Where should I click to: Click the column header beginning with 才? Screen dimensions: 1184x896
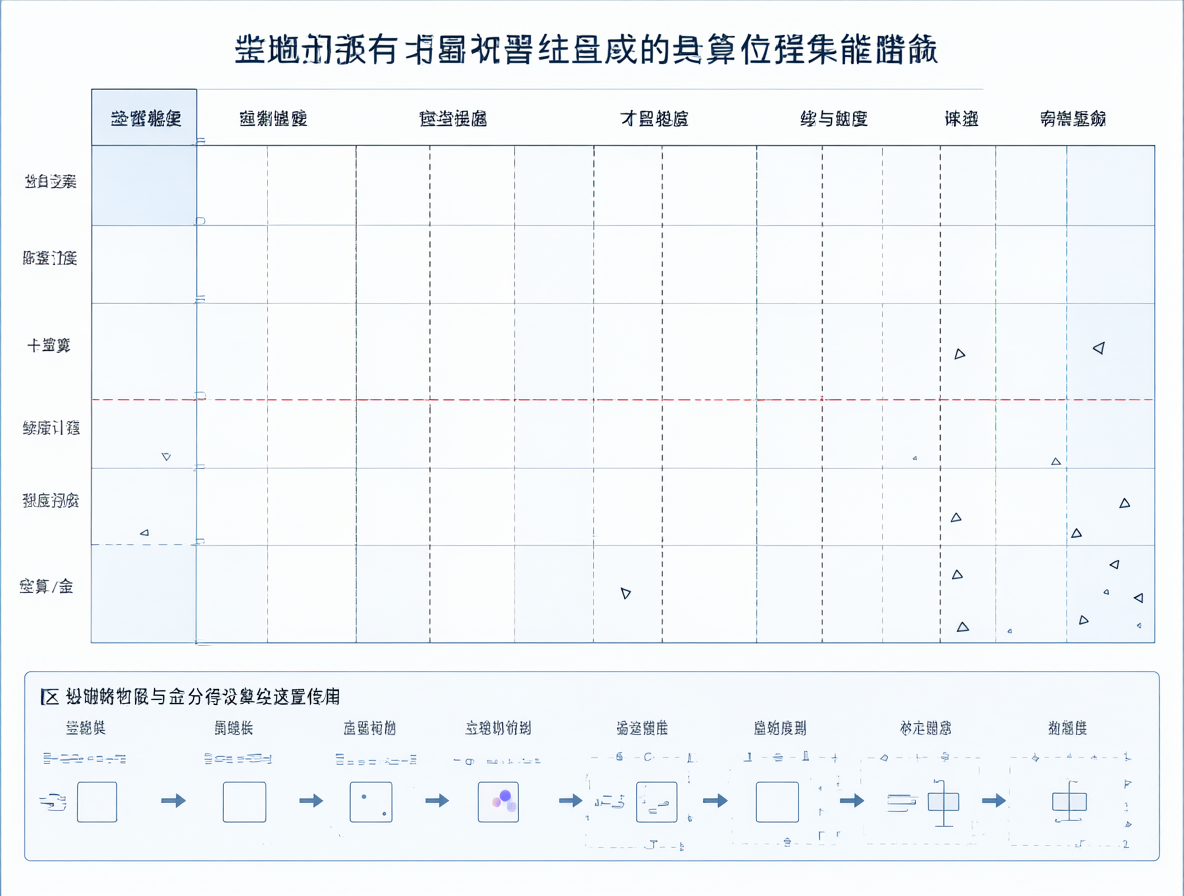coord(654,119)
